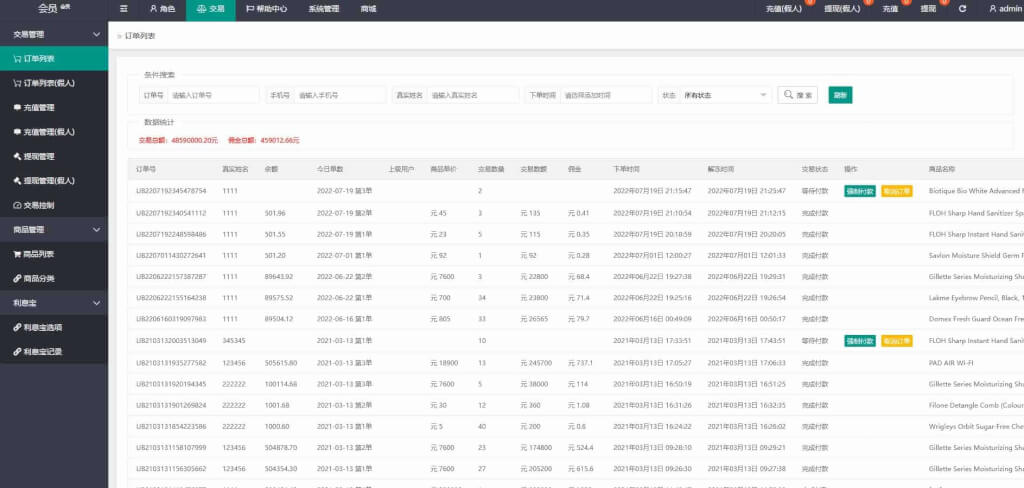Click the green button next to search
1024x488 pixels.
[x=840, y=95]
